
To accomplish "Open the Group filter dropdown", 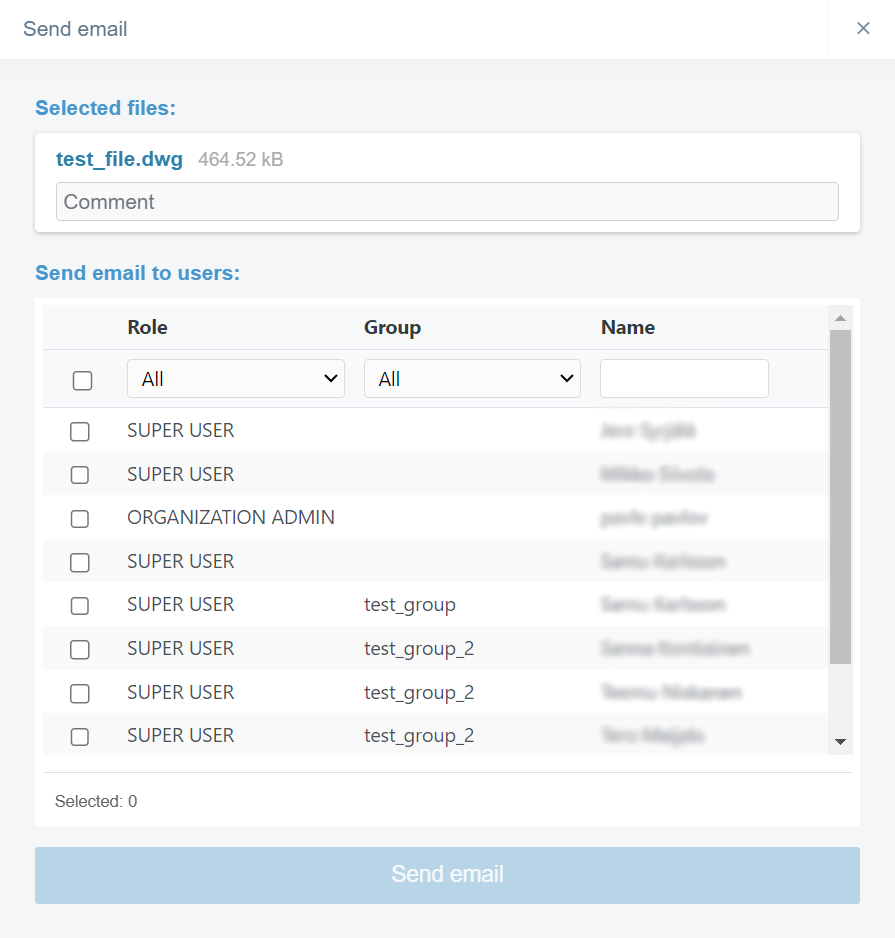I will pos(472,379).
